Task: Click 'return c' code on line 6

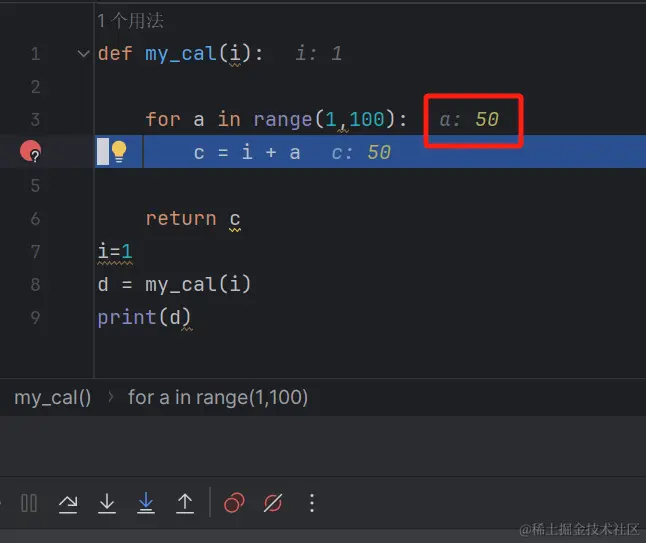Action: coord(193,219)
